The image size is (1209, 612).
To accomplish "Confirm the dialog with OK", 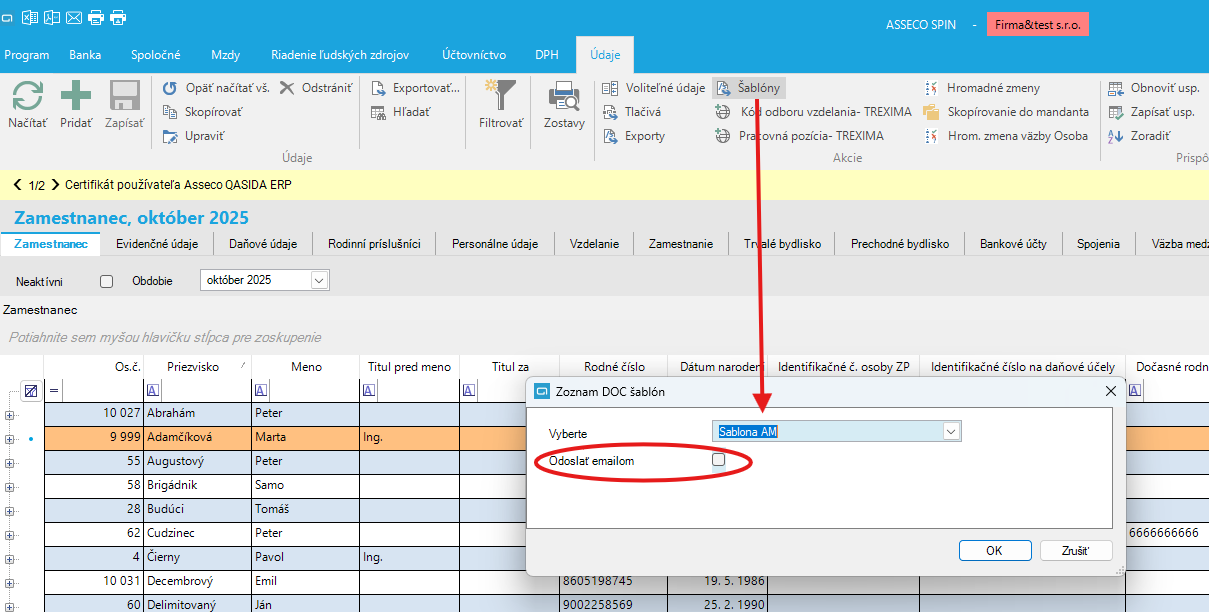I will pos(993,551).
